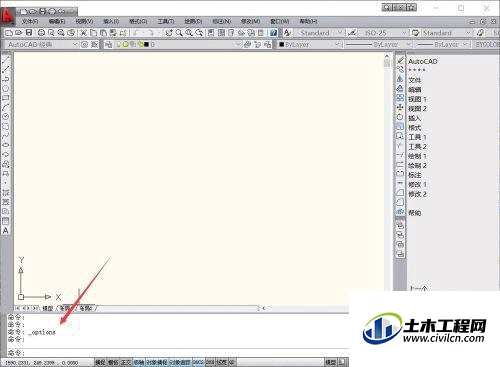Open 视图 1 in AutoCAD side menu

[x=417, y=99]
